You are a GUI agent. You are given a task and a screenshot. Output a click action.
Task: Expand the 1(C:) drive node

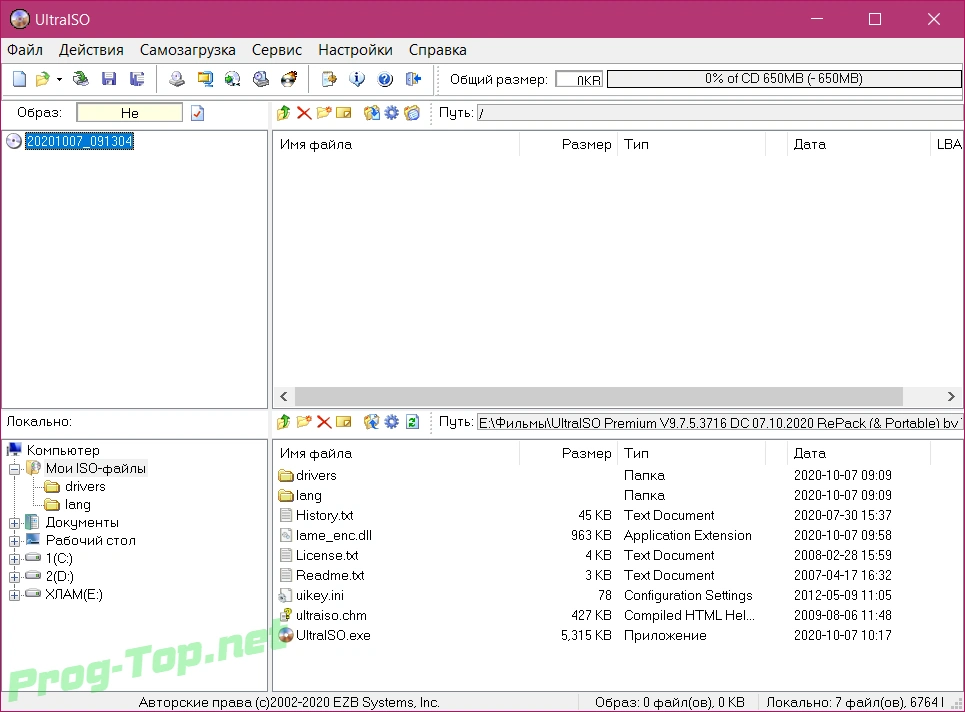coord(15,559)
